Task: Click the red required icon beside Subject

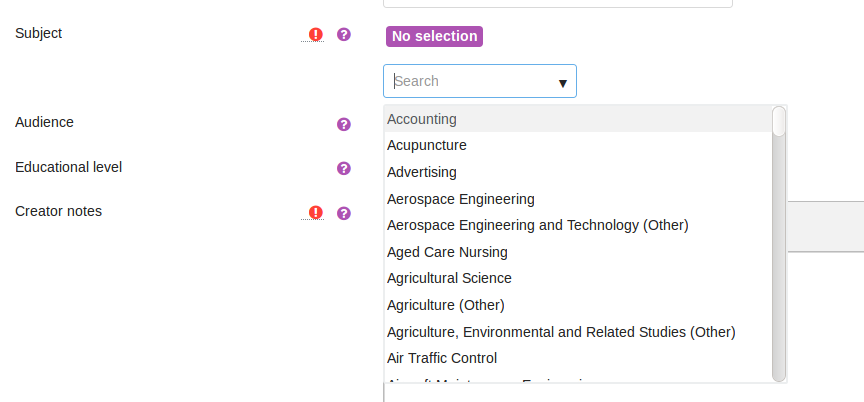Action: pos(315,35)
